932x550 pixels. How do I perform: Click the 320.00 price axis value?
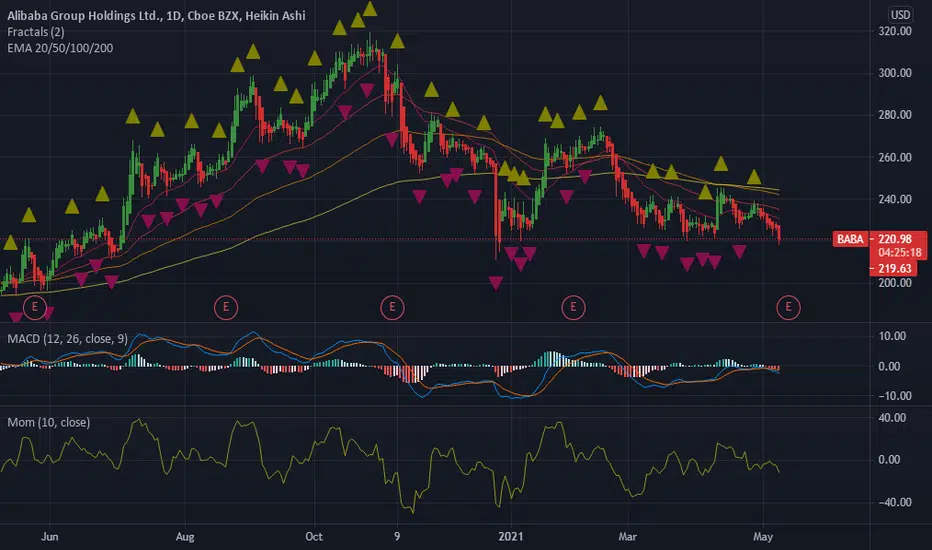tap(895, 31)
